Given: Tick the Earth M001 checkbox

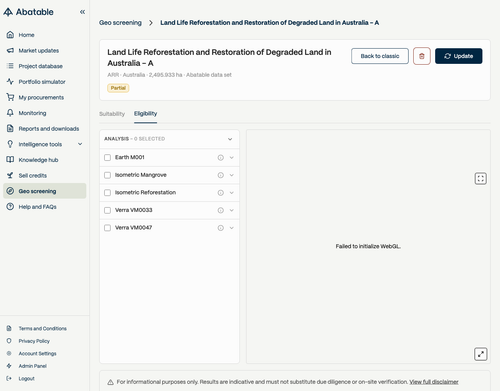Looking at the screenshot, I should point(107,157).
